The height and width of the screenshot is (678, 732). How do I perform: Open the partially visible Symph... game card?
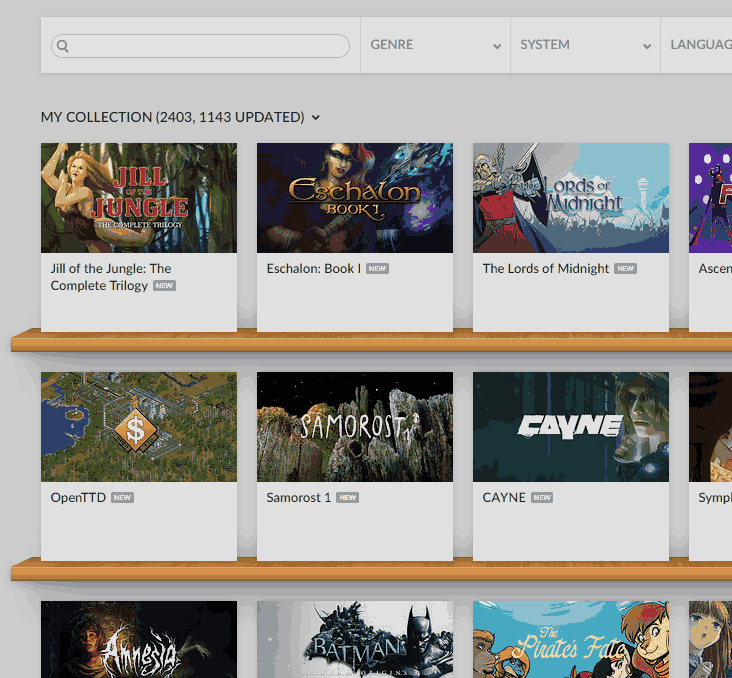pos(711,466)
